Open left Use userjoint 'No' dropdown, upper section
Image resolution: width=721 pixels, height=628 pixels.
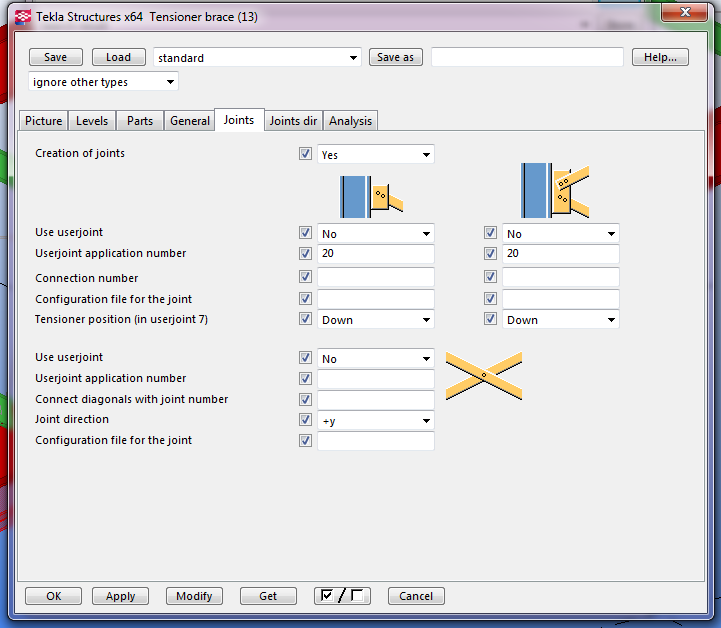pos(376,234)
